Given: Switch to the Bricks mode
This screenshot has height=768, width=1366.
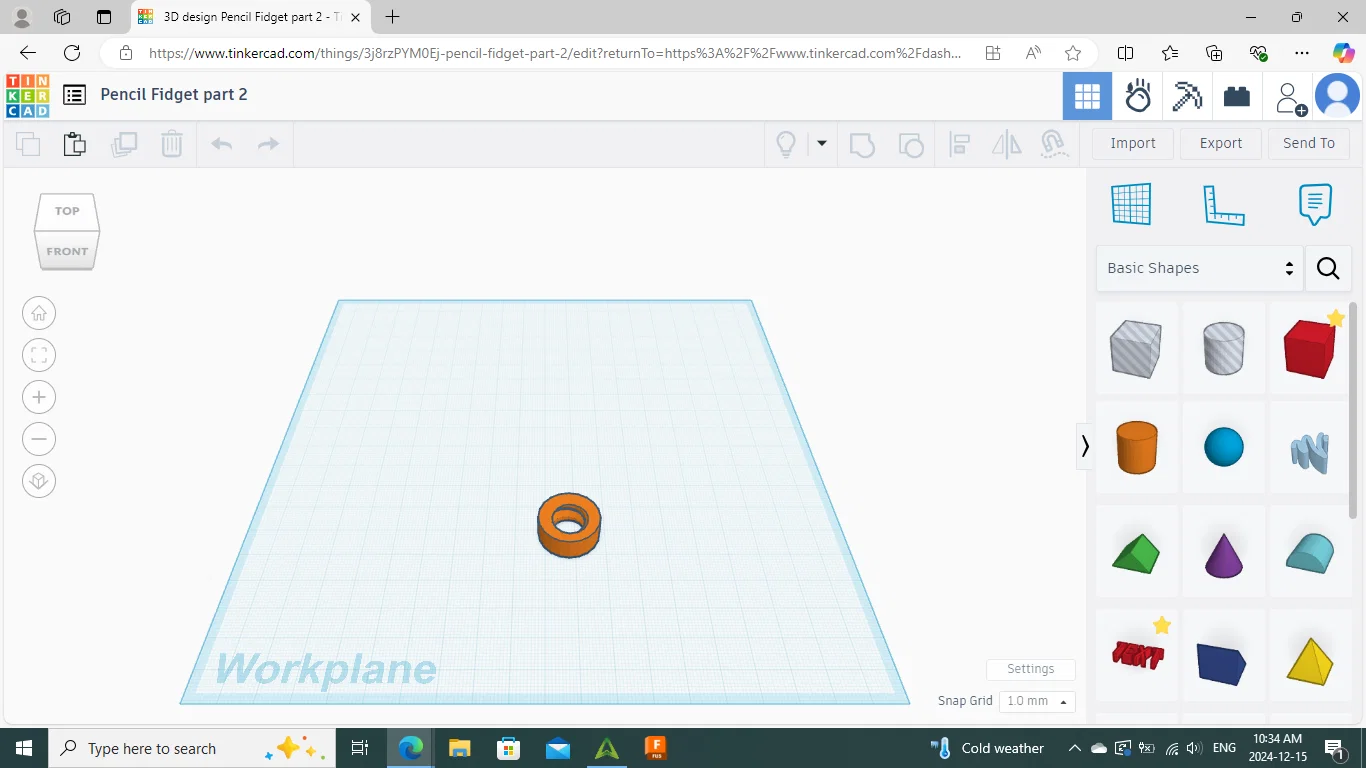Looking at the screenshot, I should pos(1237,96).
